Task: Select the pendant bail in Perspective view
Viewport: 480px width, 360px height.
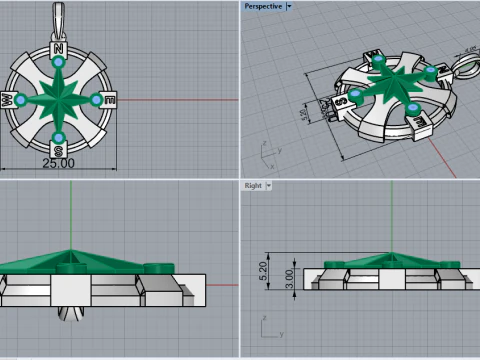Action: pyautogui.click(x=466, y=67)
